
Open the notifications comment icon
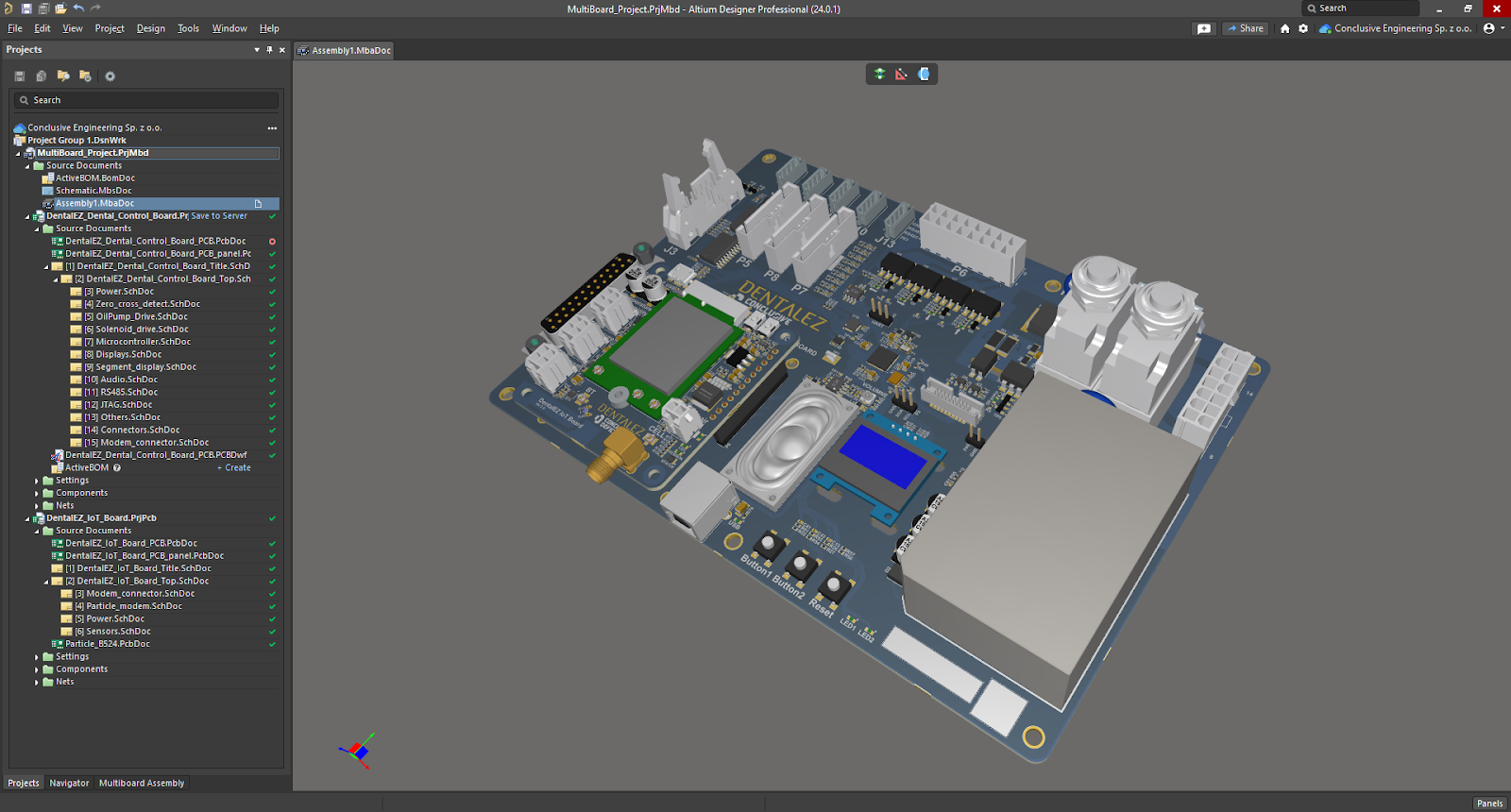(x=1203, y=28)
